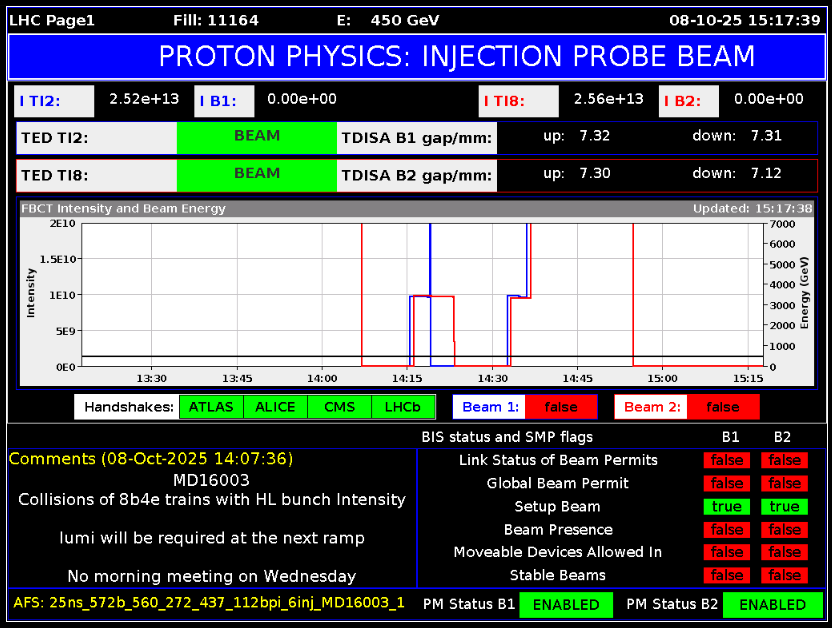Select the CMS handshake box
832x628 pixels.
click(x=339, y=407)
